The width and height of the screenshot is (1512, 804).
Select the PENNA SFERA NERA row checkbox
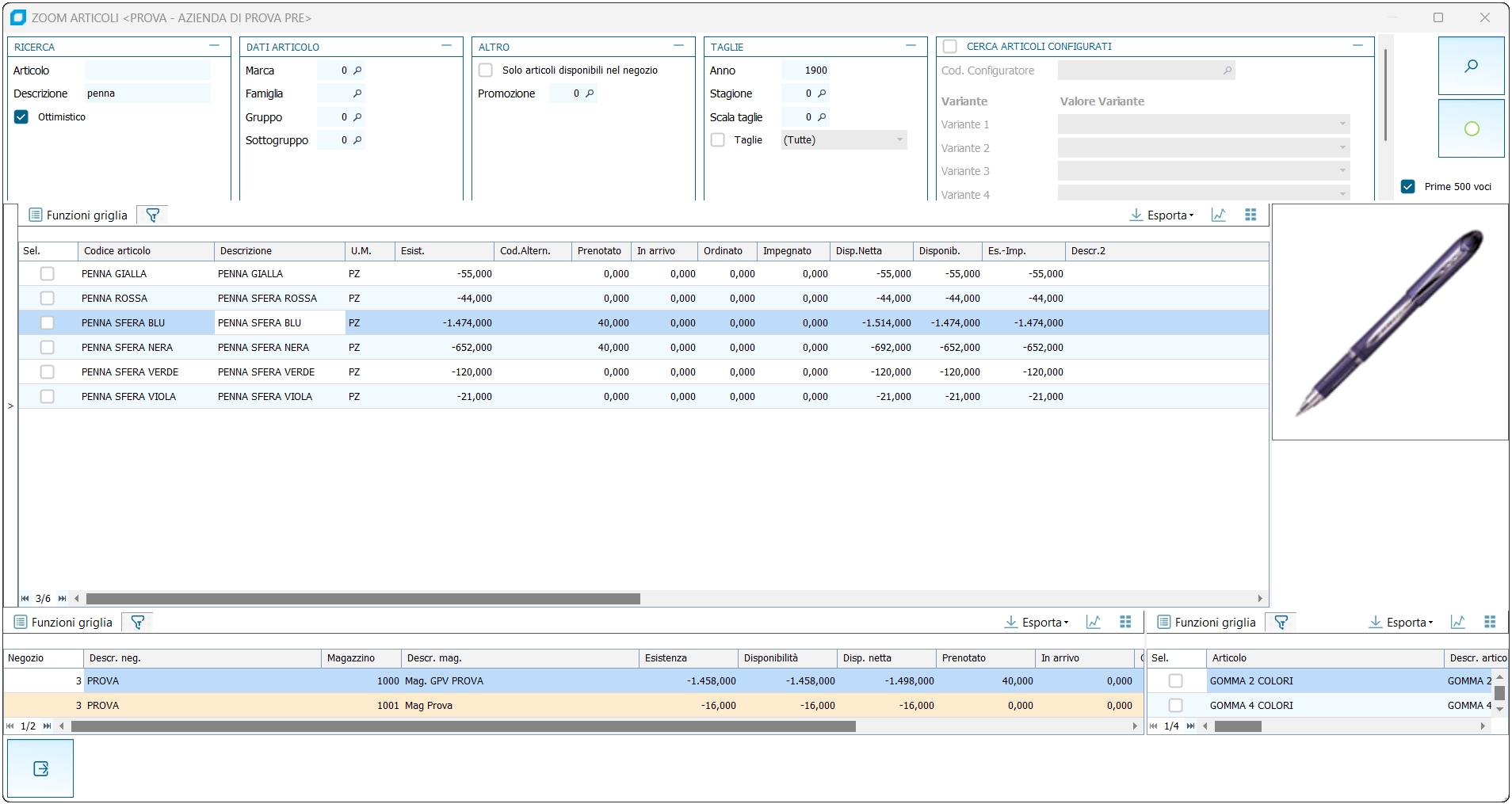[48, 348]
